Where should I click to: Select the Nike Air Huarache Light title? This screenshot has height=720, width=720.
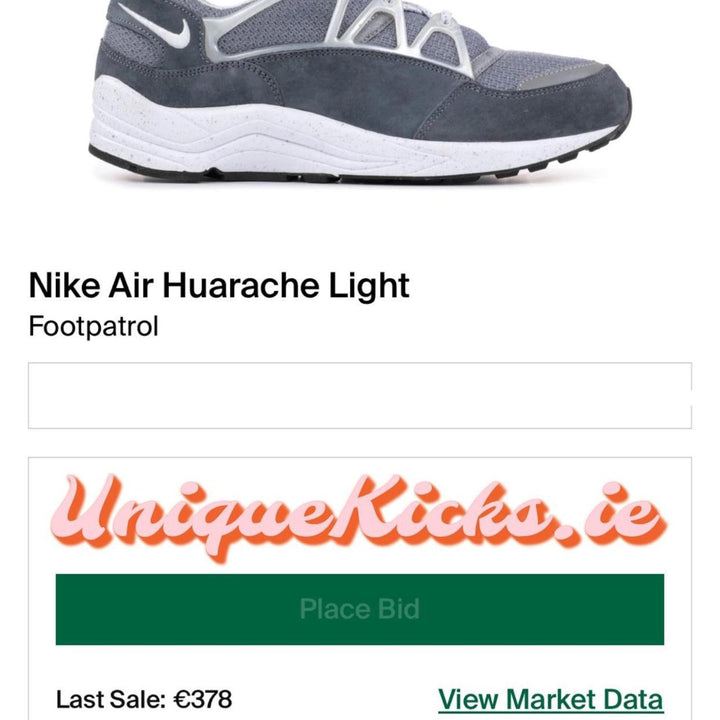point(219,286)
